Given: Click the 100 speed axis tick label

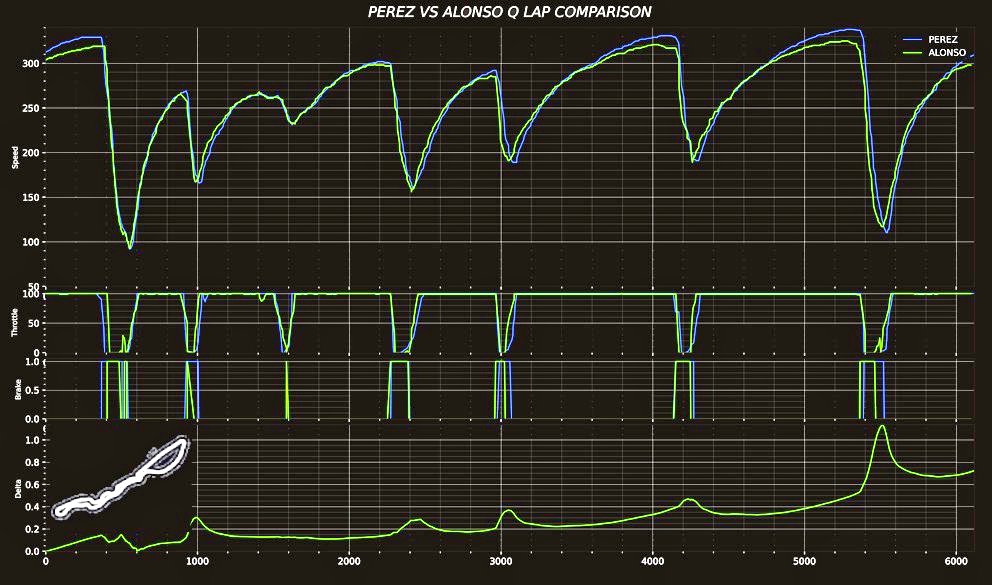Looking at the screenshot, I should coord(32,242).
